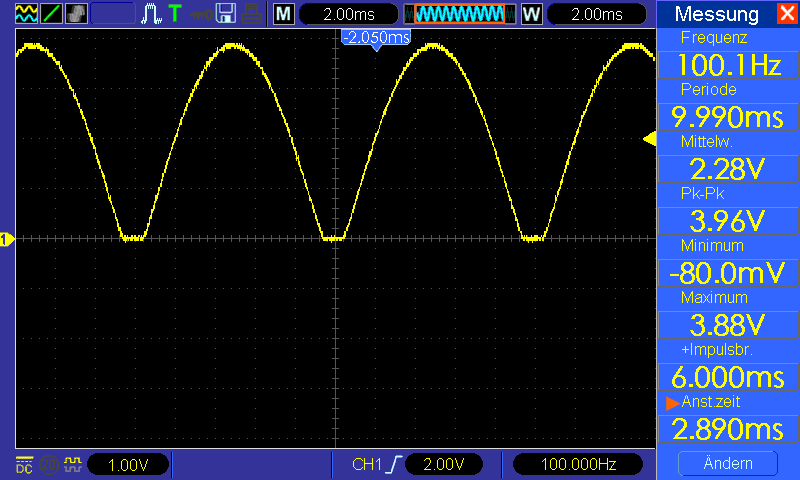Screen dimensions: 800x480
Task: Click the window timebase 2.00ms value
Action: 596,14
